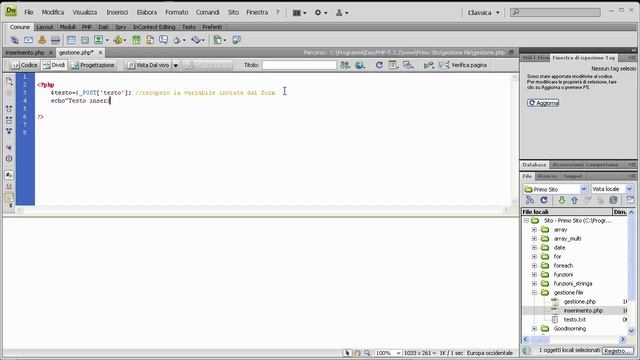Insert a horizontal rule icon
Screen dimensions: 640x360
(56, 40)
